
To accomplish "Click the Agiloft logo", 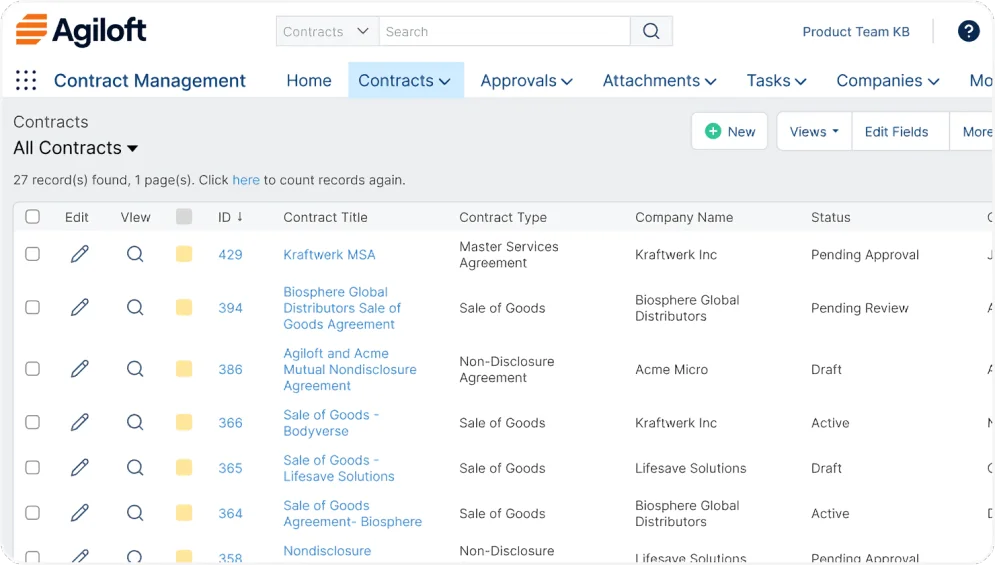I will tap(81, 30).
